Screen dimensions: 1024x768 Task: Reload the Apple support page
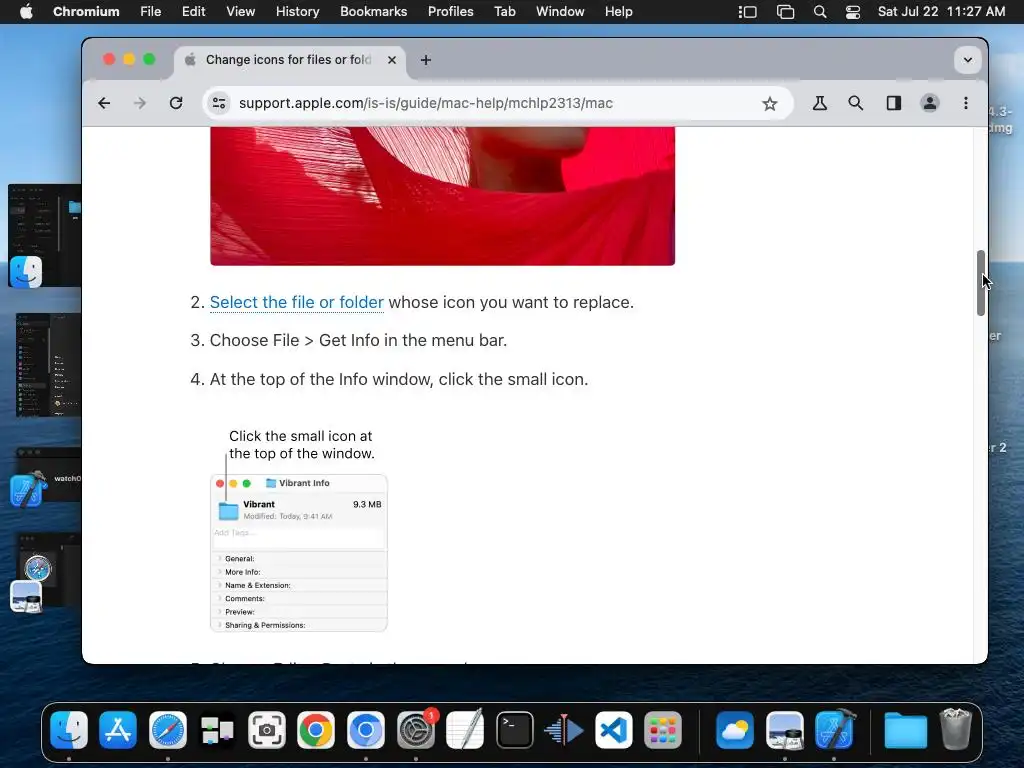tap(176, 103)
